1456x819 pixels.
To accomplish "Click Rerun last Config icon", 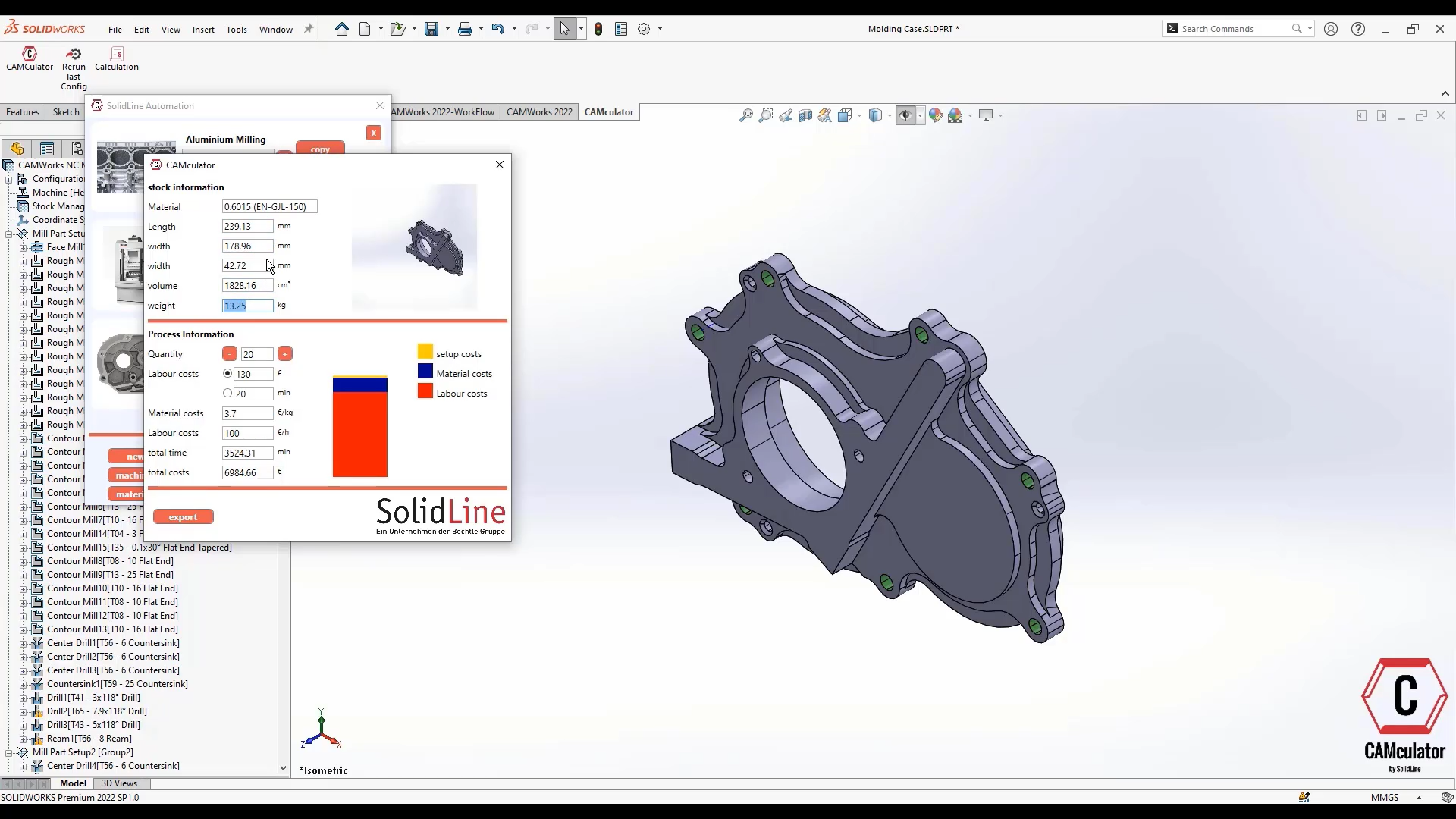I will click(74, 54).
